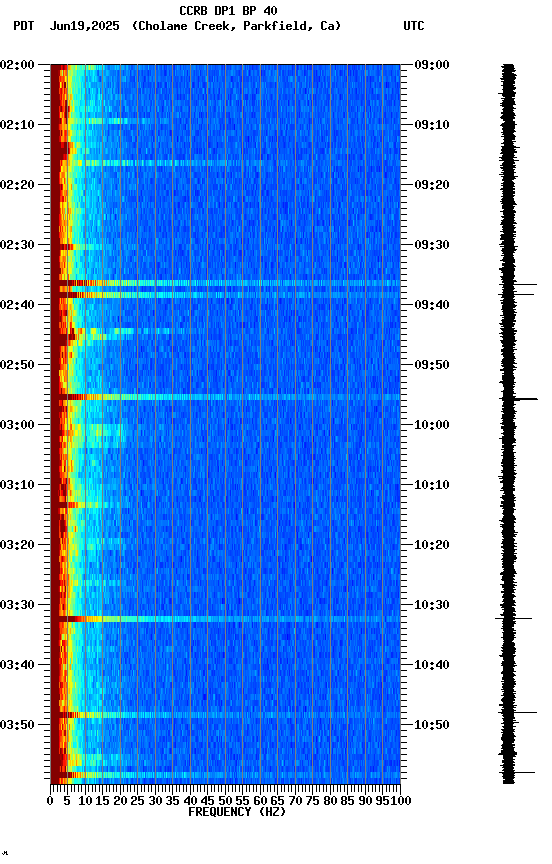Click the broadband event streak near 03:32
Screen dimensions: 552x864
point(225,619)
